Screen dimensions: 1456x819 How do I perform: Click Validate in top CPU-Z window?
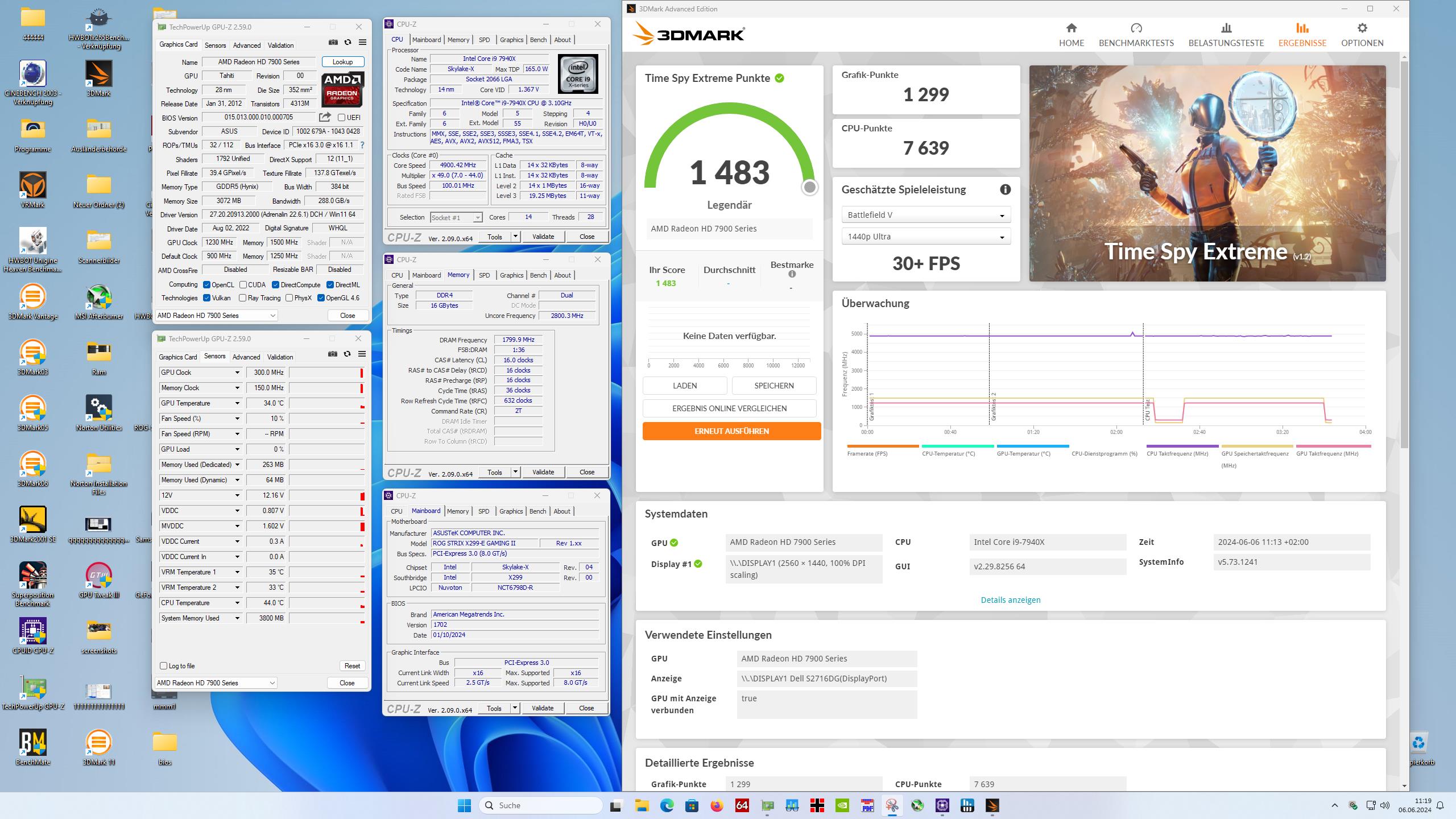click(x=543, y=237)
